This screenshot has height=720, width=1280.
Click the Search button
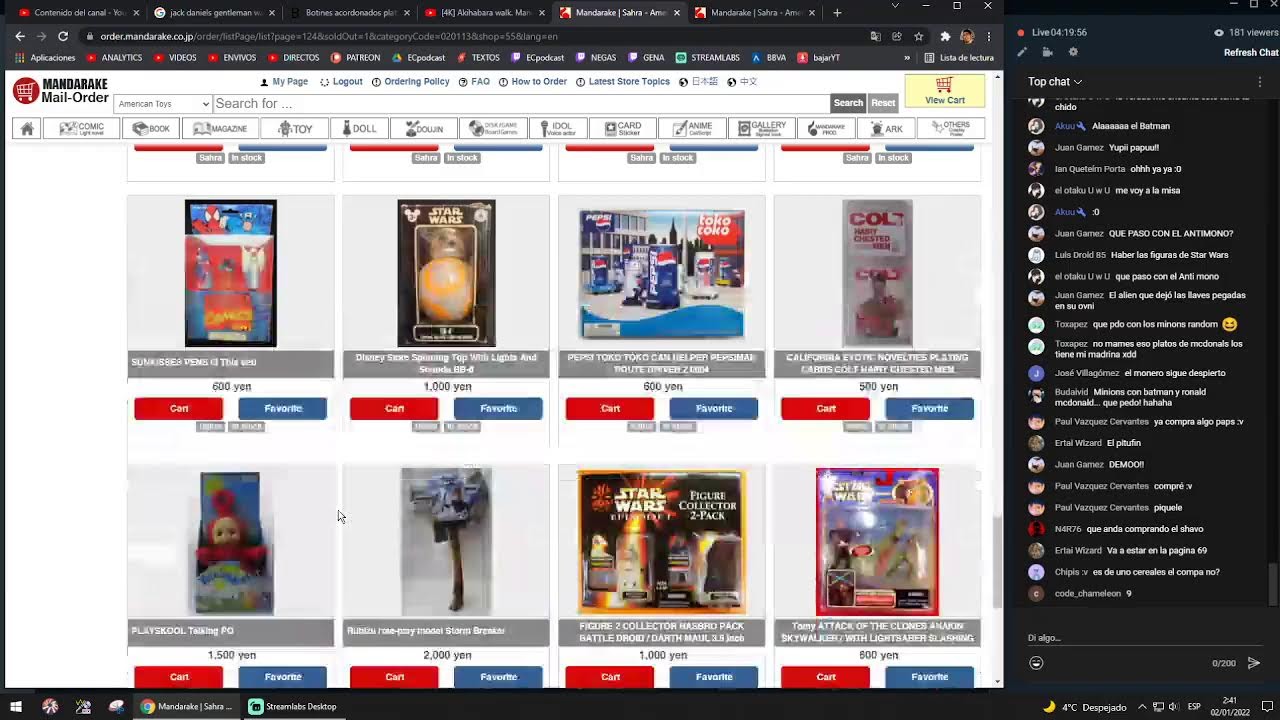click(x=848, y=103)
